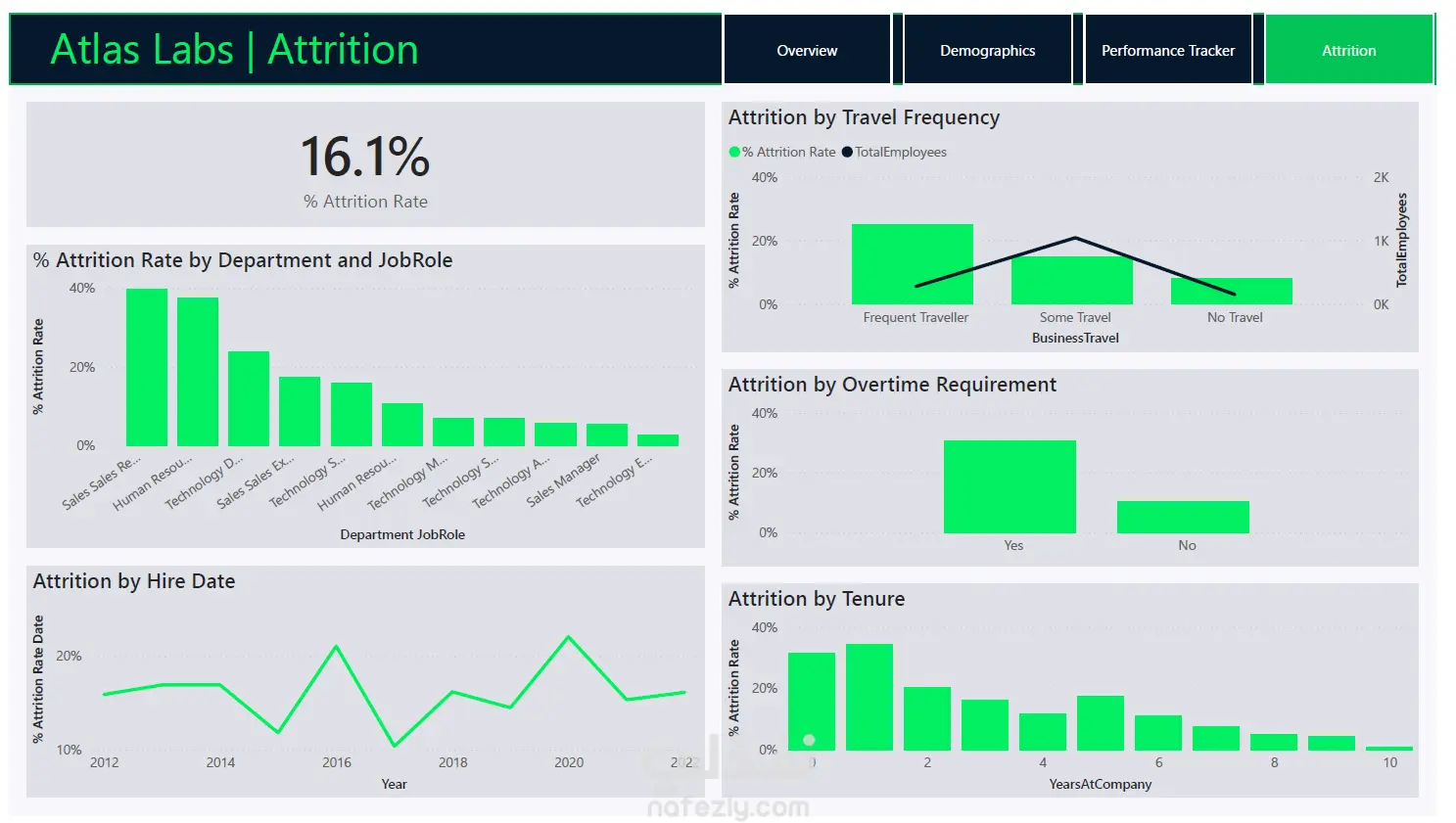Click the '2016' year axis label
The height and width of the screenshot is (823, 1456).
click(x=337, y=762)
